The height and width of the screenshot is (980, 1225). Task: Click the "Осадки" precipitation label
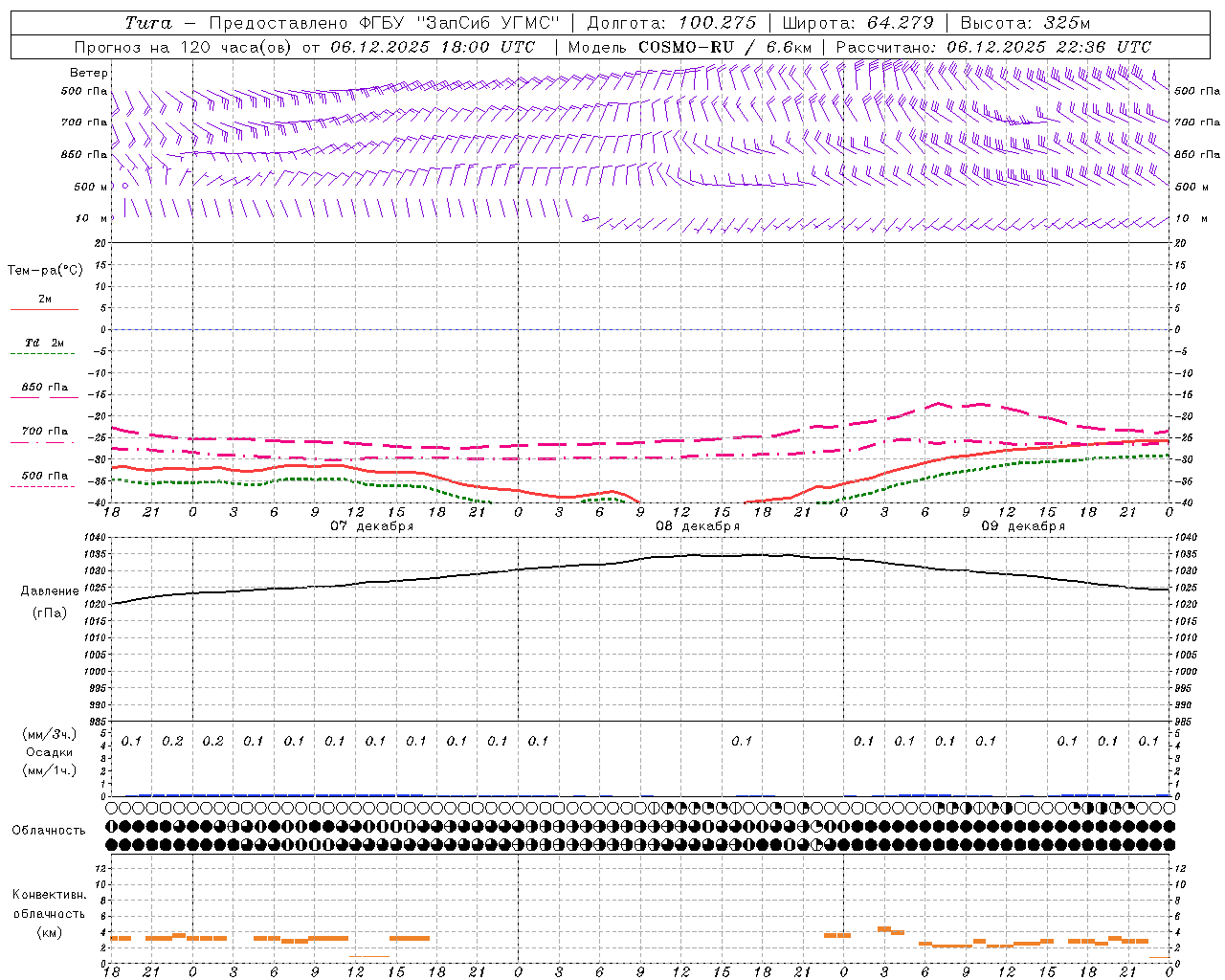click(49, 752)
